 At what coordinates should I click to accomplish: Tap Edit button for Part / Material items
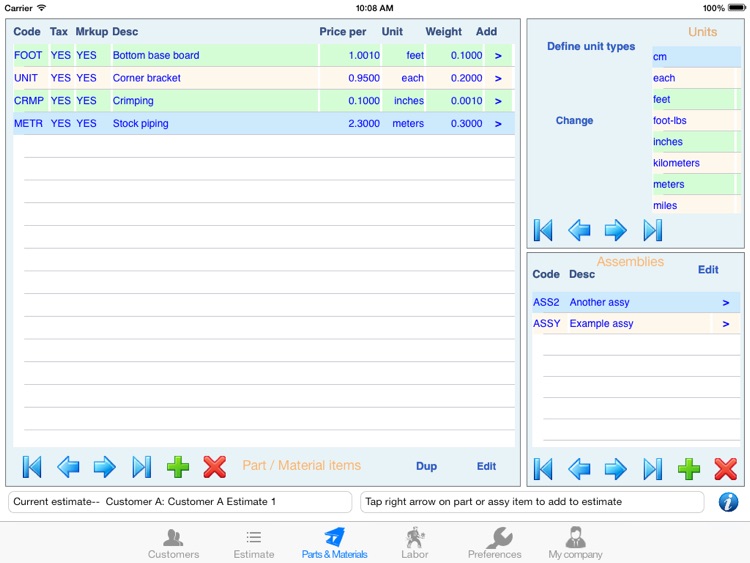point(486,466)
